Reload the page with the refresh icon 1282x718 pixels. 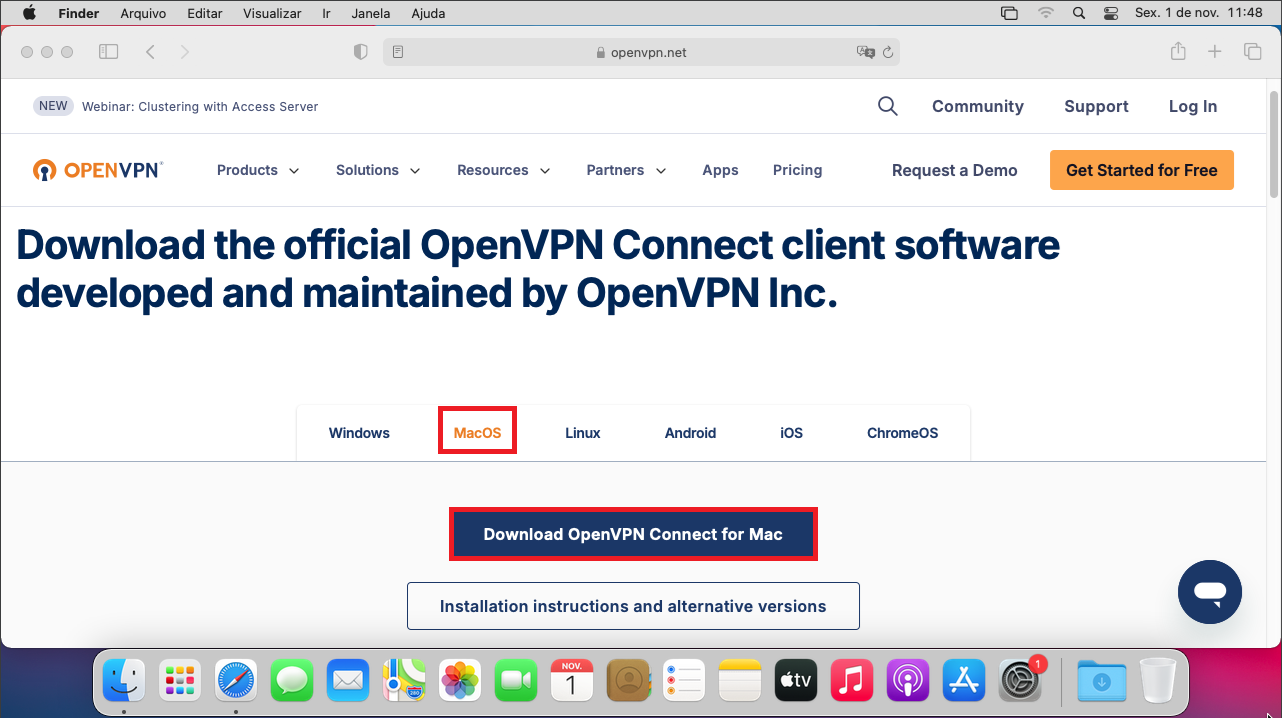(888, 52)
